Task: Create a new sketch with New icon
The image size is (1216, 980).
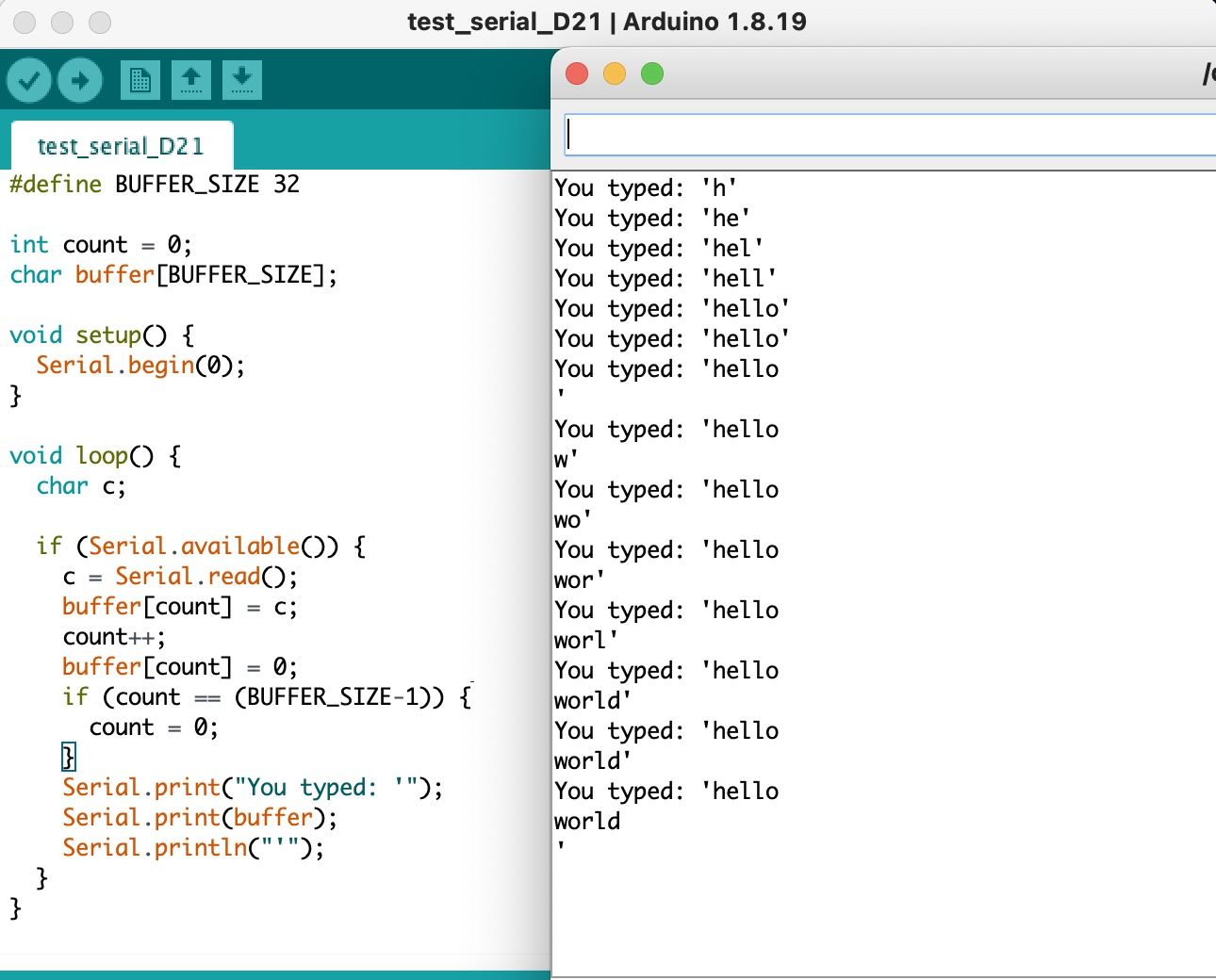Action: tap(140, 80)
